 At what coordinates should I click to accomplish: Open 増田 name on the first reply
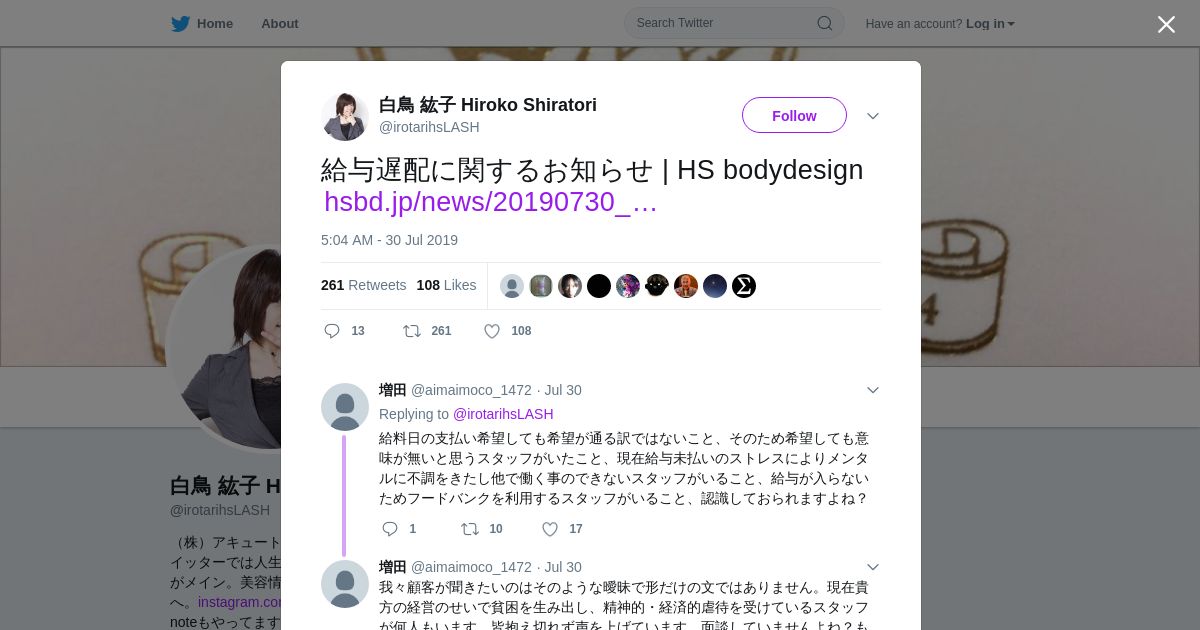pos(393,390)
